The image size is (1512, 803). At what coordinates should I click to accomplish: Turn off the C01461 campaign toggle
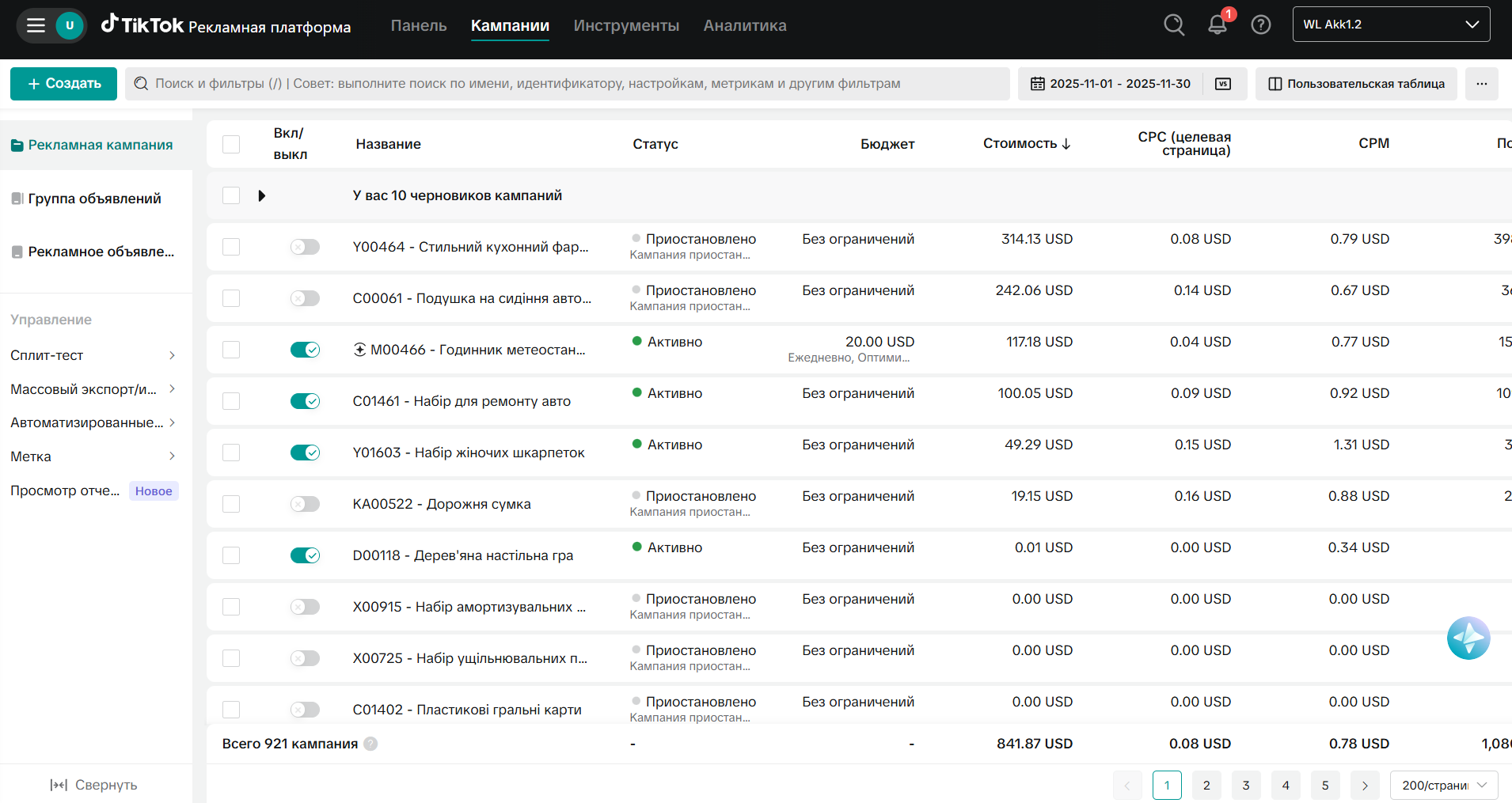[x=305, y=401]
